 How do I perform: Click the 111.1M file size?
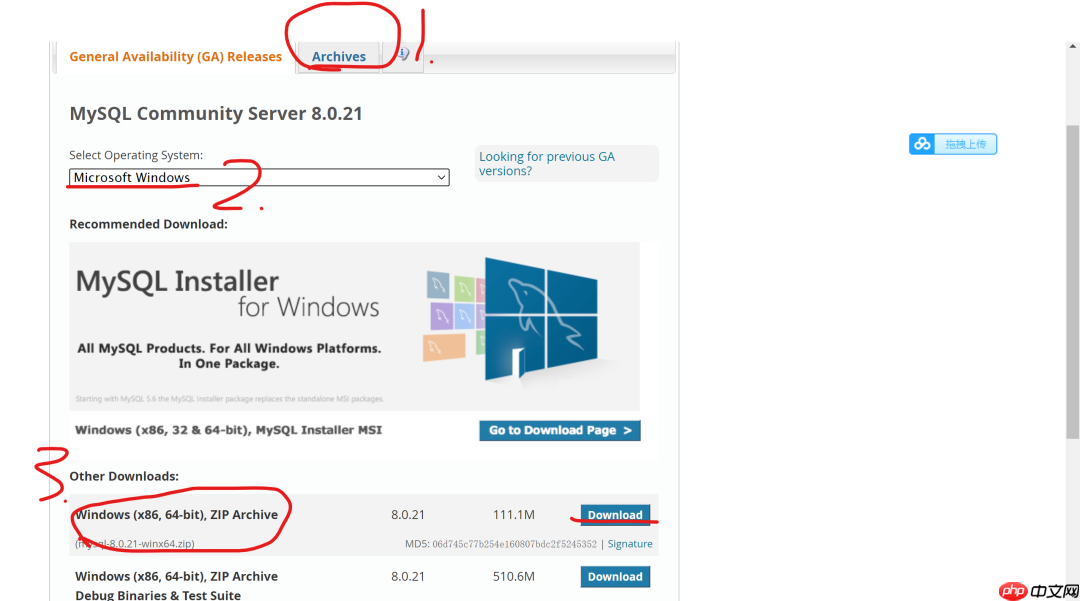513,515
